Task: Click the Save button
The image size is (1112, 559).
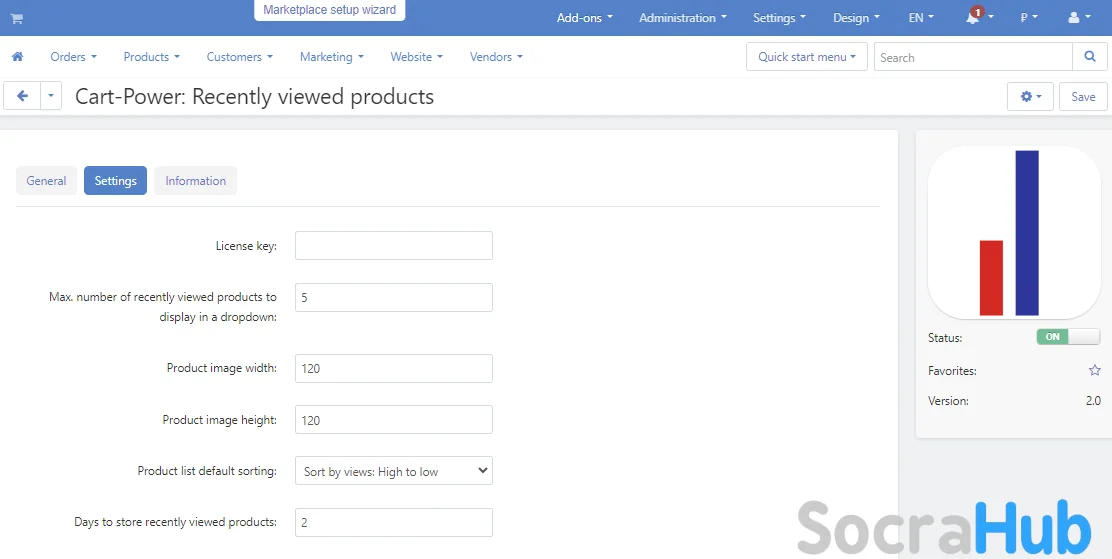Action: click(x=1083, y=97)
